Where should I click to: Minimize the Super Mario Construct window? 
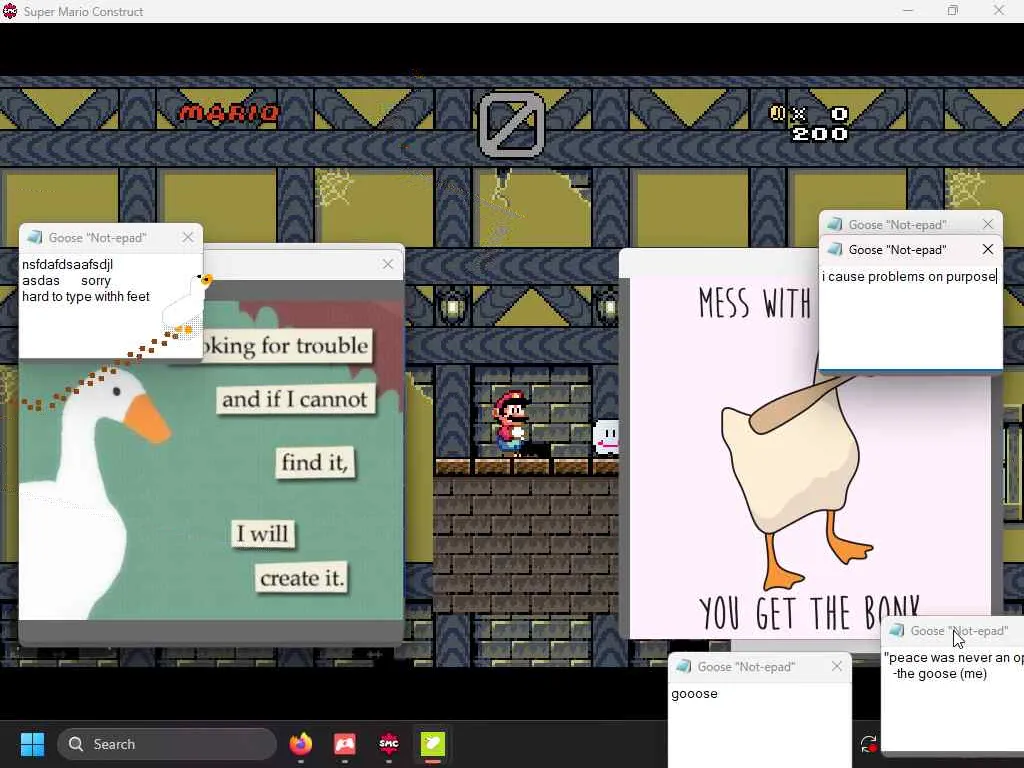908,10
